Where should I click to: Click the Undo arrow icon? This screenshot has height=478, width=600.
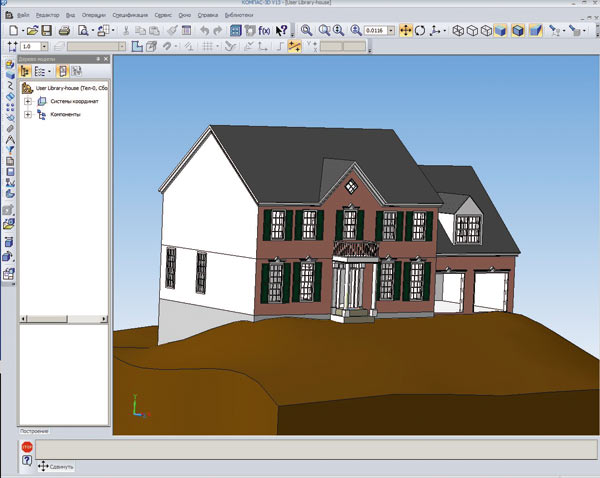pos(205,30)
